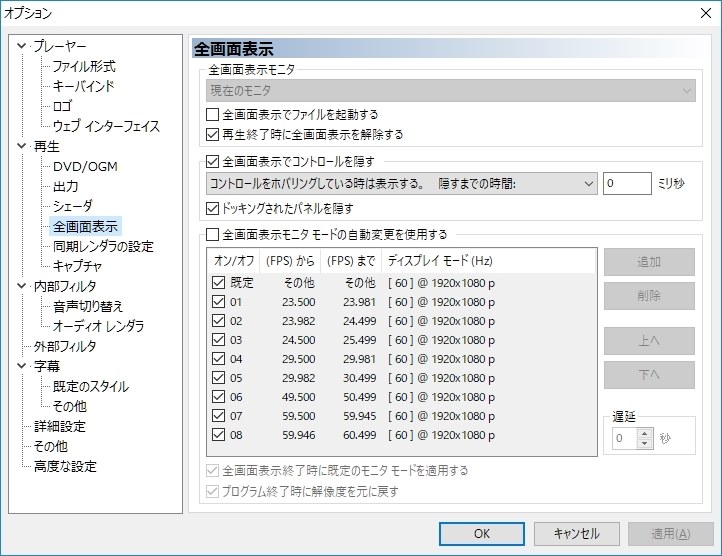
Task: Open ウェブ インターフェイス settings
Action: 106,126
